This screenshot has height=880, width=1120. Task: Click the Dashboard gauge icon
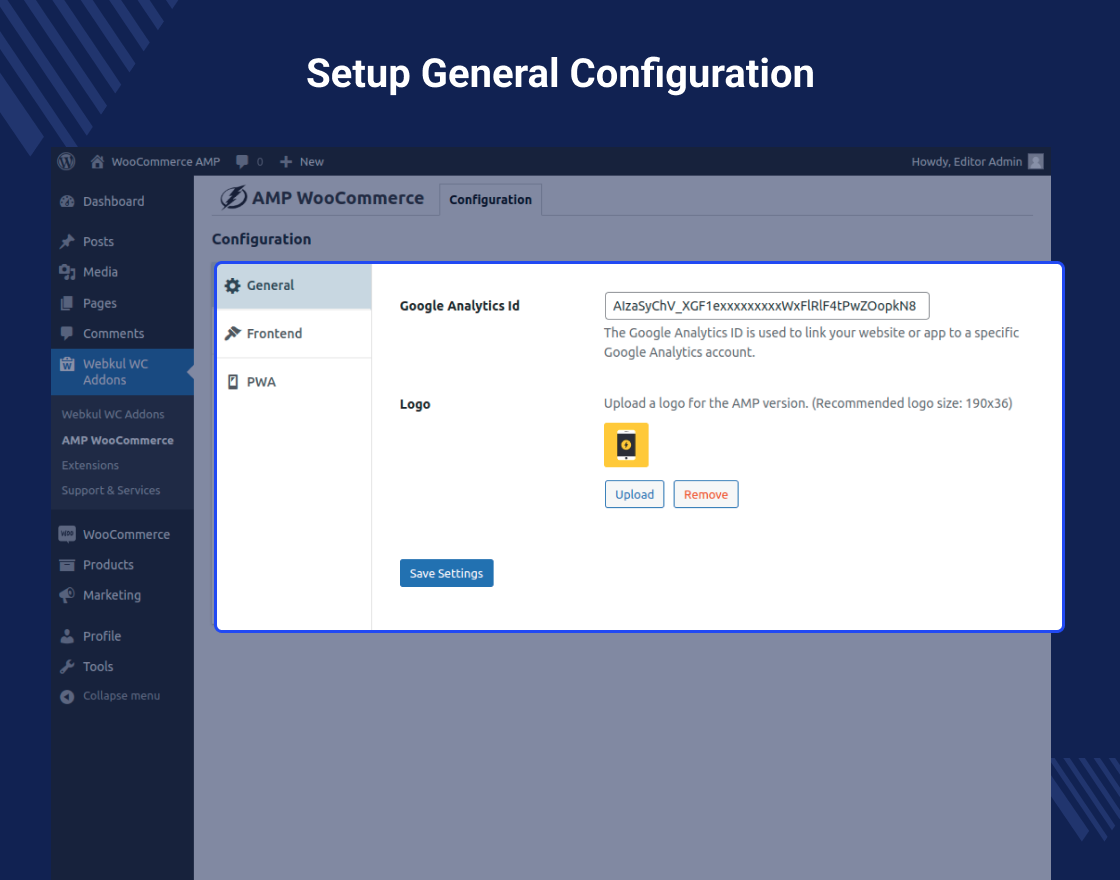(67, 201)
